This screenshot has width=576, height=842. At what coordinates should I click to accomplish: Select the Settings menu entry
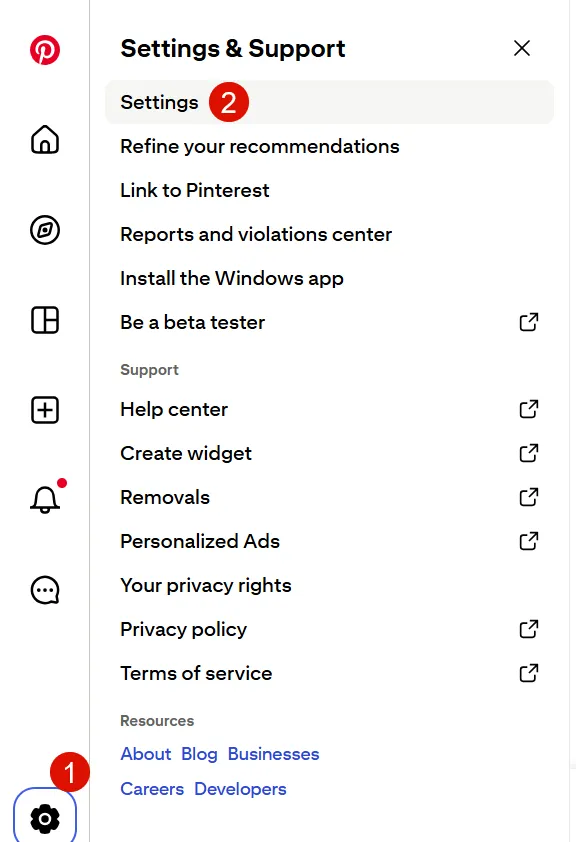(x=329, y=102)
